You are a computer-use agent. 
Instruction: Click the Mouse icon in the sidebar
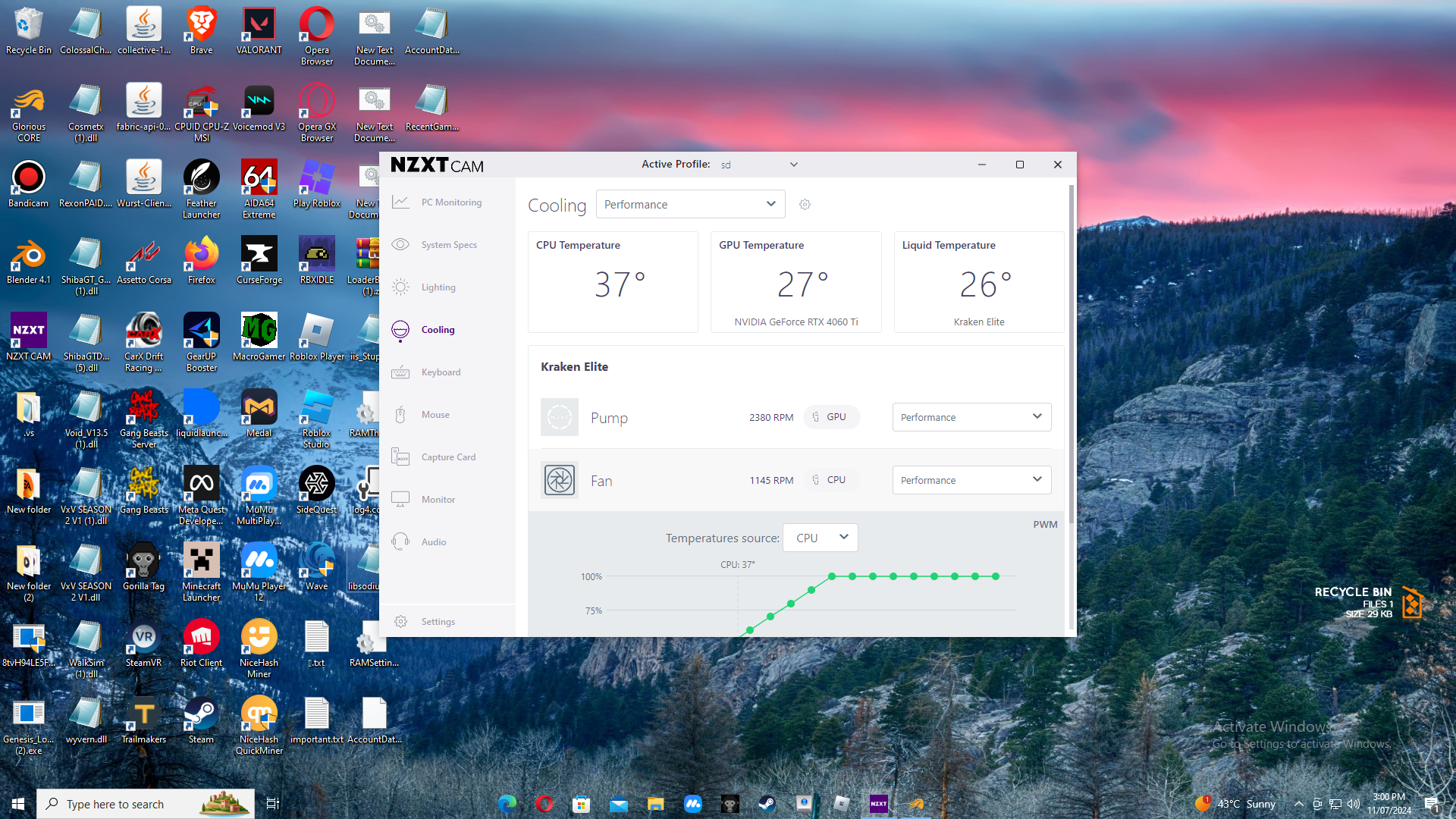[x=400, y=415]
